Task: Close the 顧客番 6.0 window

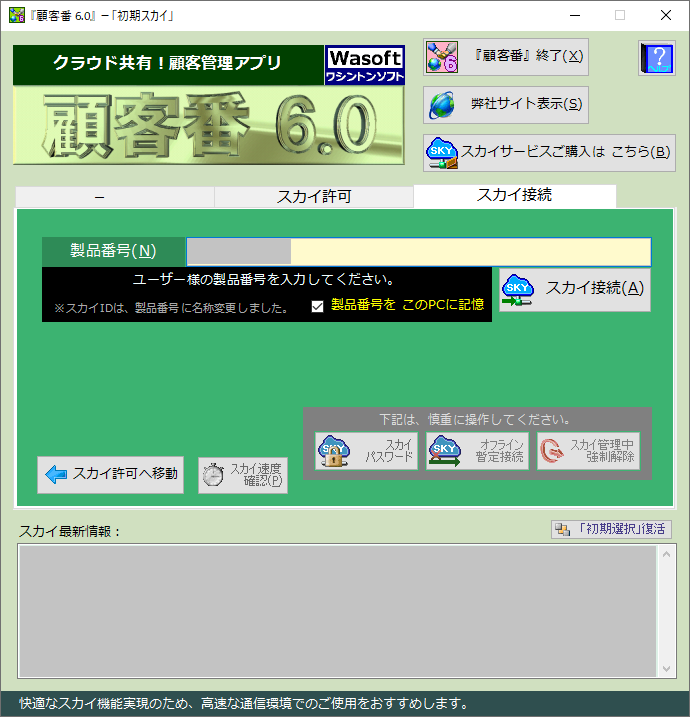Action: click(x=666, y=16)
